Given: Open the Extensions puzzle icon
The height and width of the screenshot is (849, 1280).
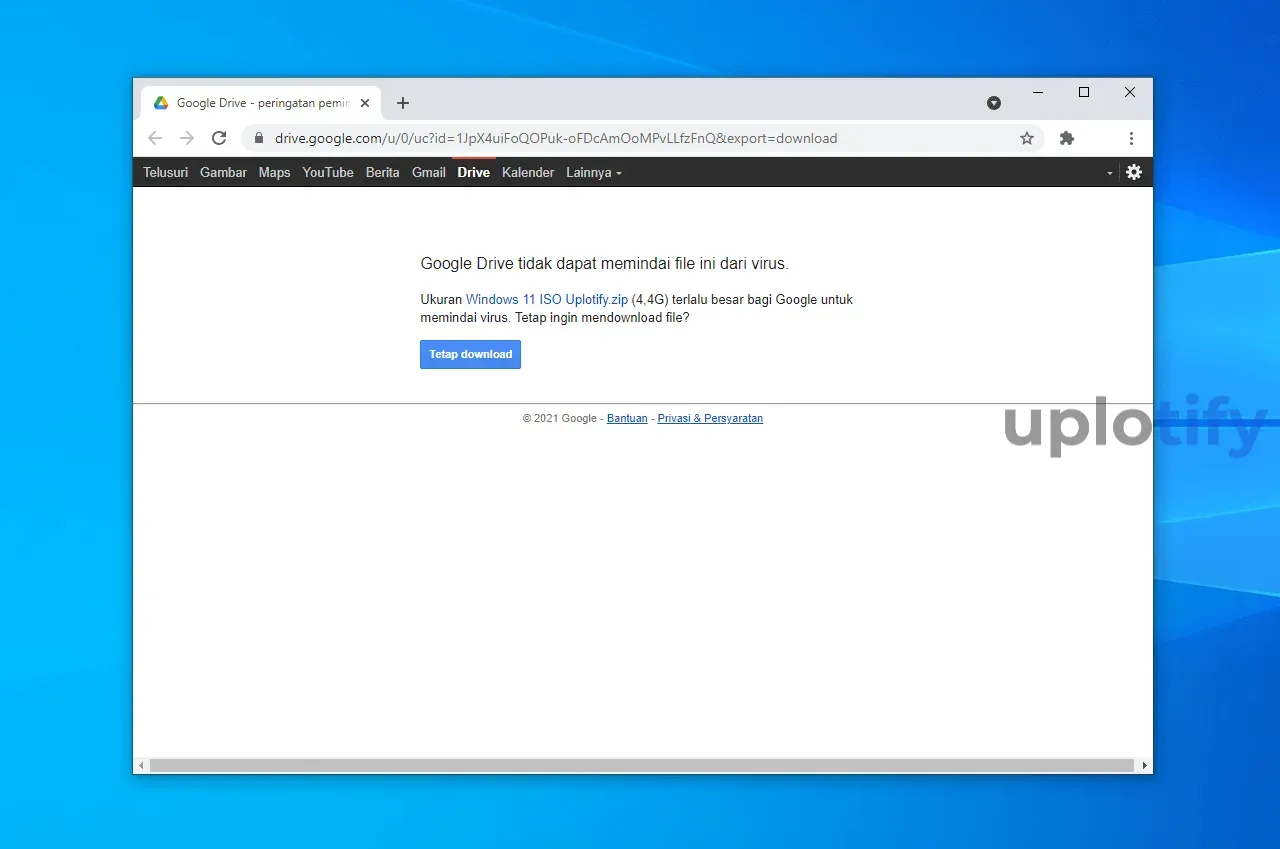Looking at the screenshot, I should click(1067, 138).
